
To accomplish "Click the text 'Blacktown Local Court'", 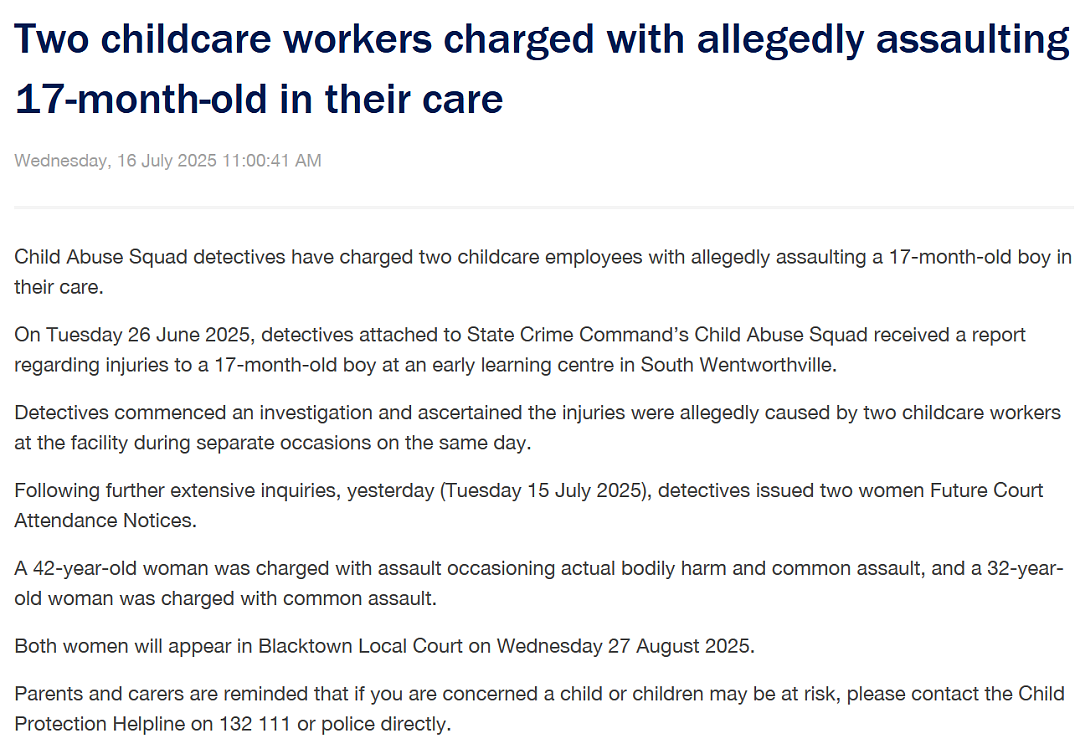I will pyautogui.click(x=360, y=646).
